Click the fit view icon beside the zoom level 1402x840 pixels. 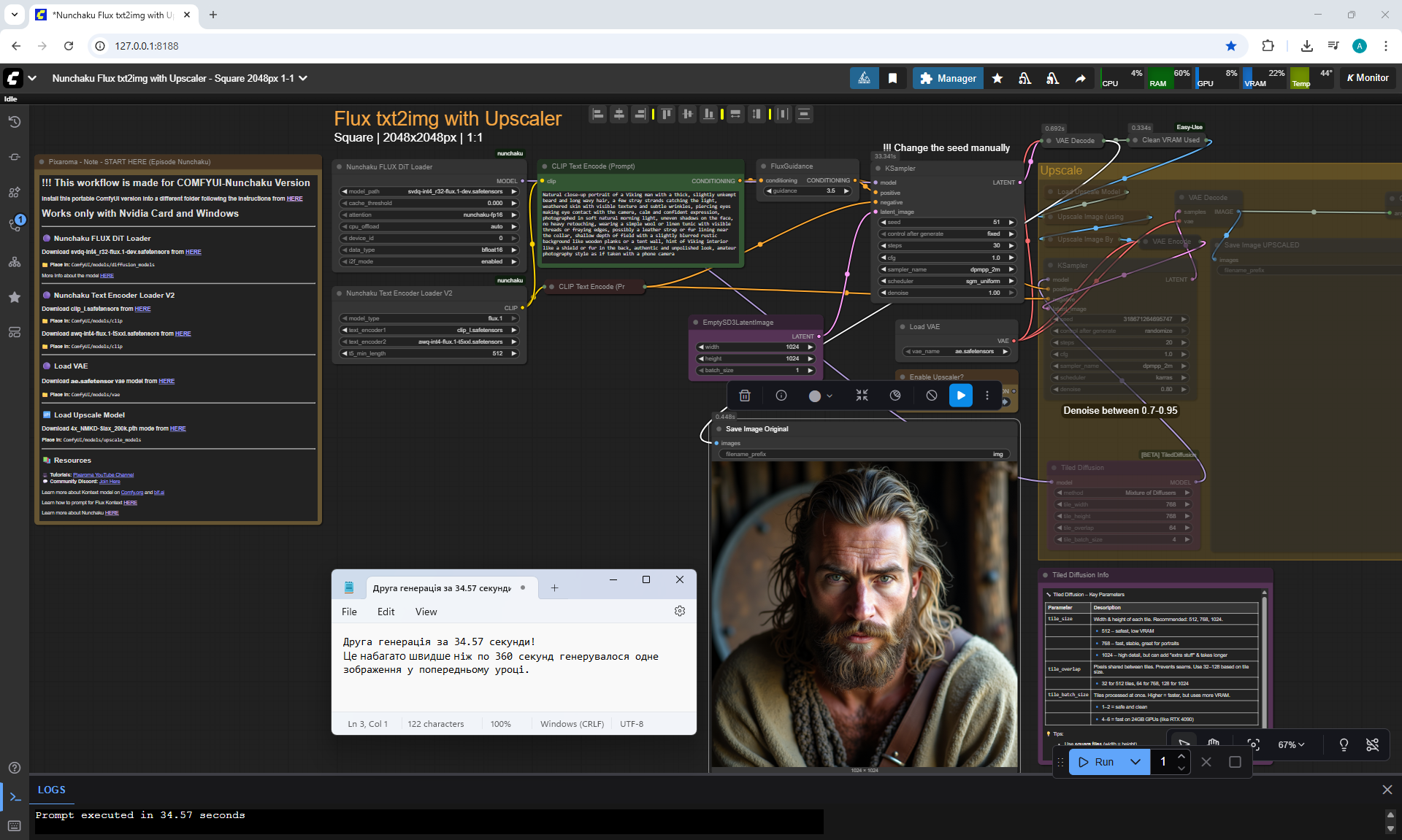[1254, 744]
